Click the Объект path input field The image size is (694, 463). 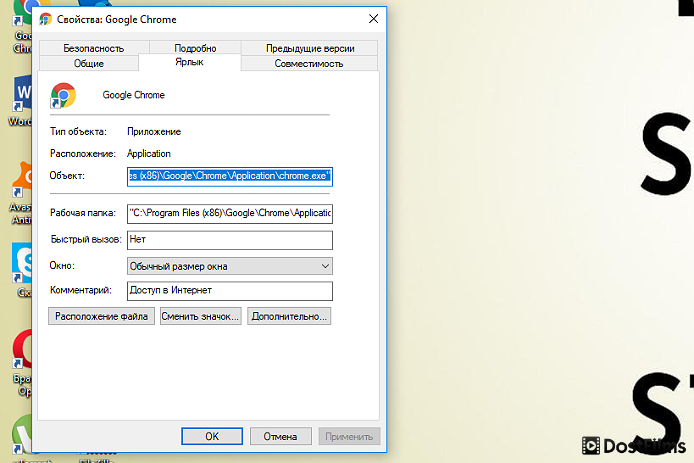(x=230, y=176)
